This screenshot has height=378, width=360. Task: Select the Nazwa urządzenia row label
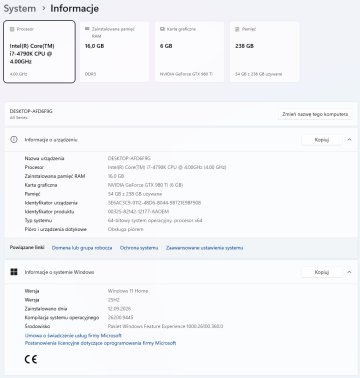44,158
